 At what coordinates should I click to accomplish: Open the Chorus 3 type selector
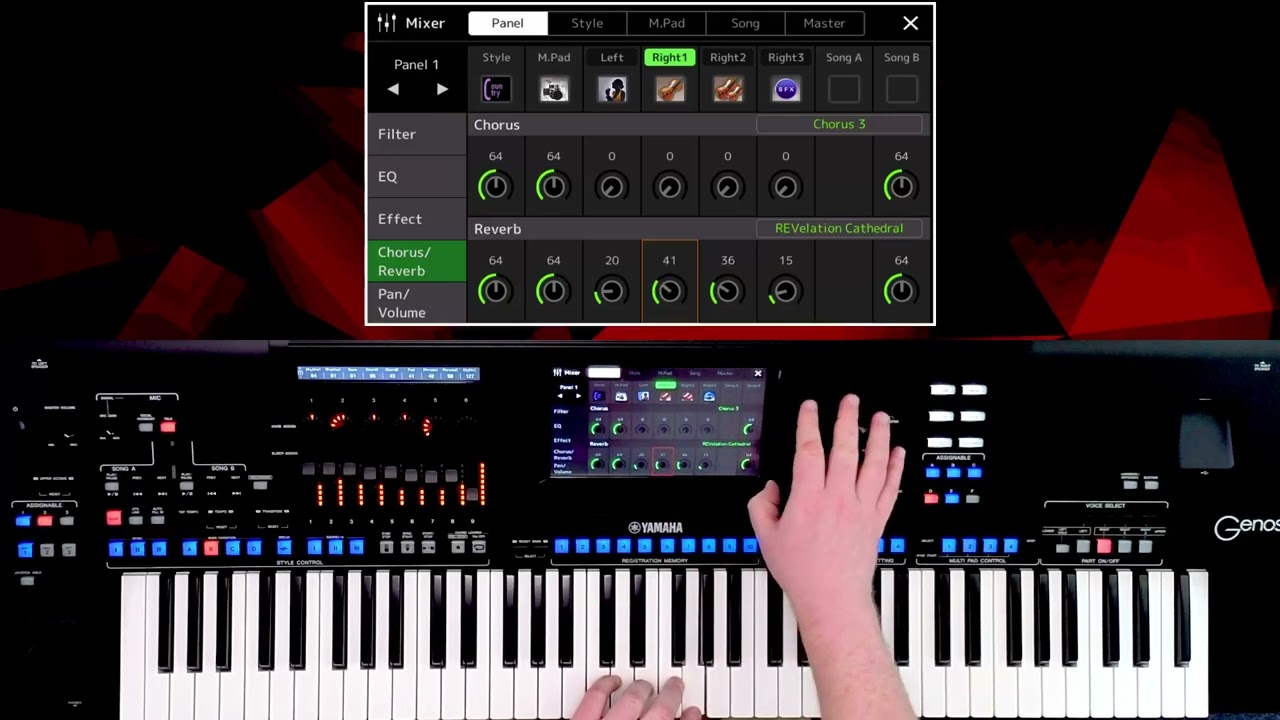pyautogui.click(x=840, y=124)
